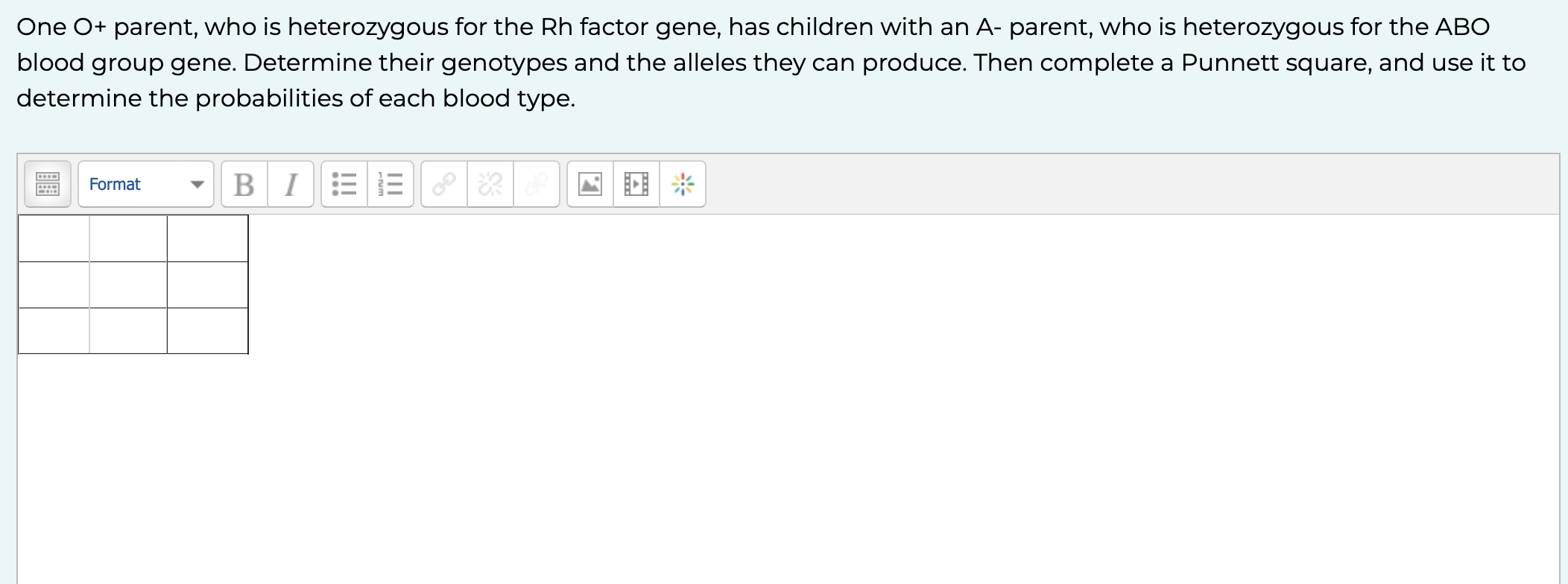Open the insert image tool
Screen dimensions: 1568x584
(590, 184)
